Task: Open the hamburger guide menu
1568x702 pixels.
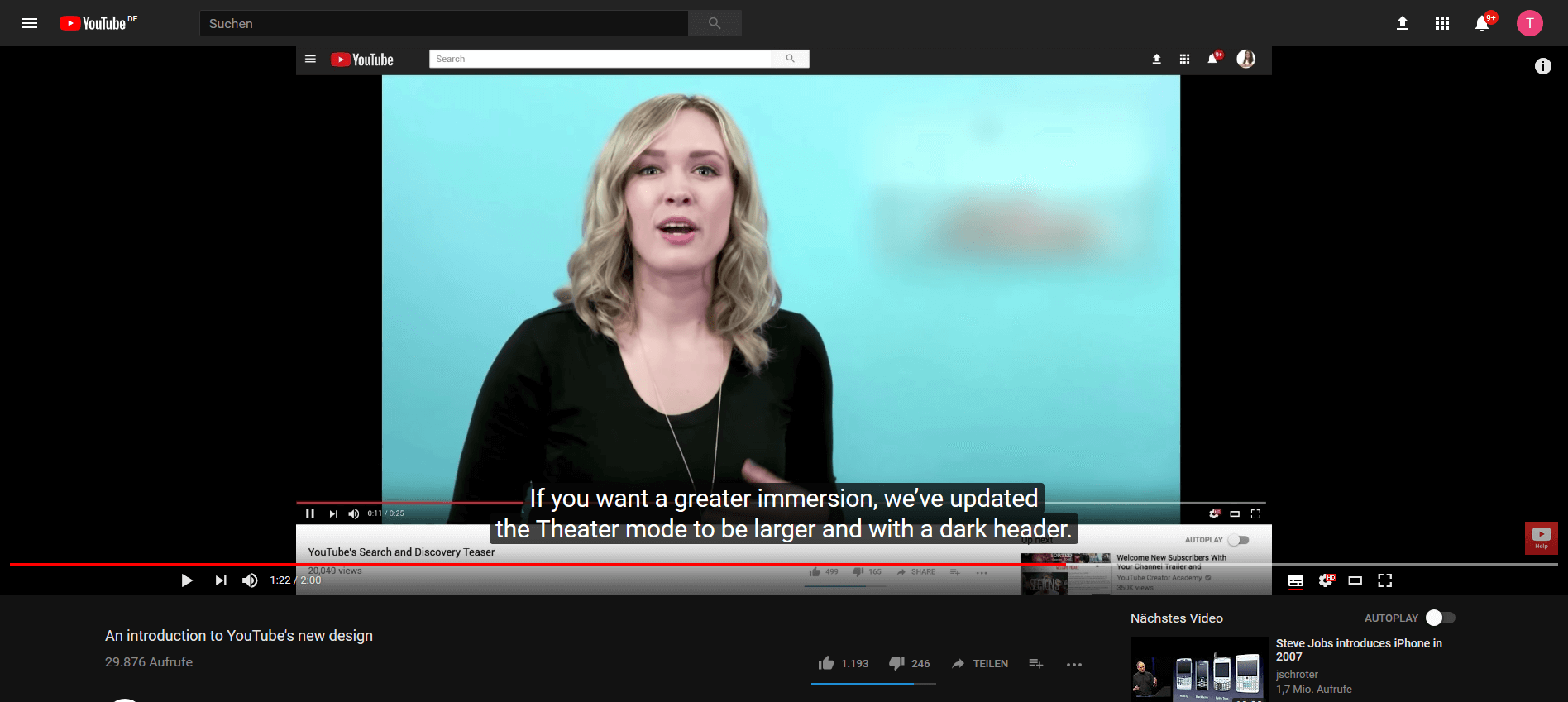Action: pyautogui.click(x=30, y=23)
